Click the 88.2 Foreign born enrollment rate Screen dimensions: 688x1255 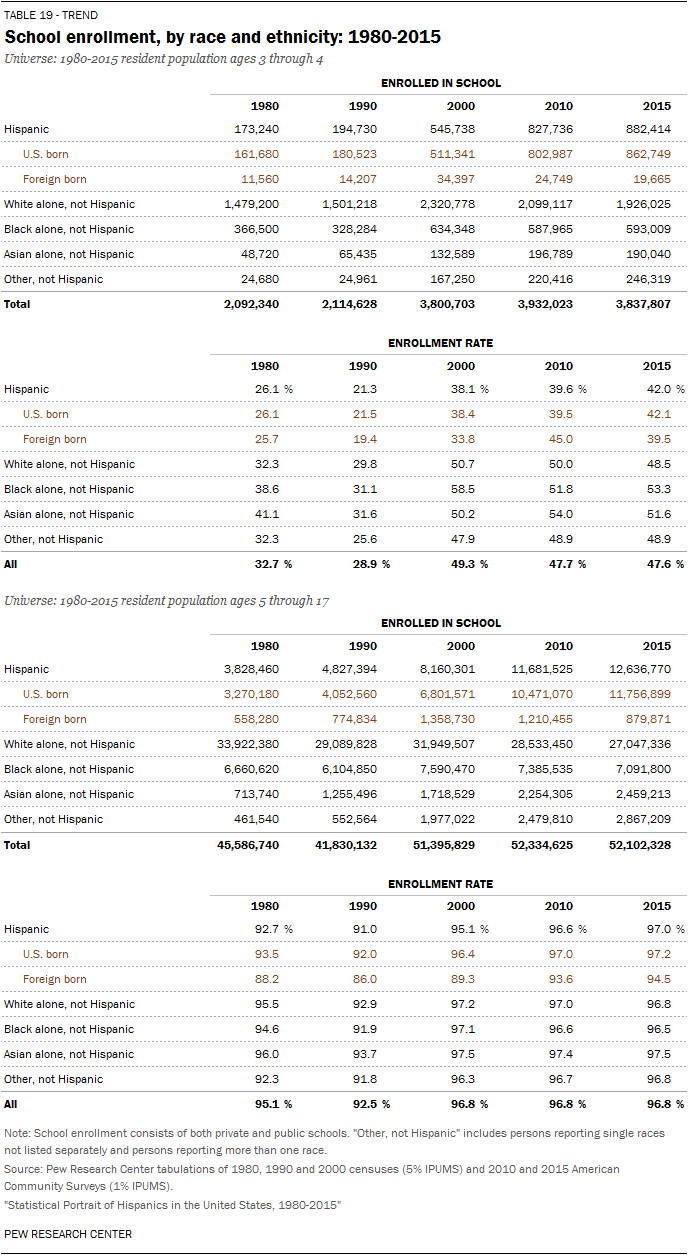pyautogui.click(x=265, y=979)
